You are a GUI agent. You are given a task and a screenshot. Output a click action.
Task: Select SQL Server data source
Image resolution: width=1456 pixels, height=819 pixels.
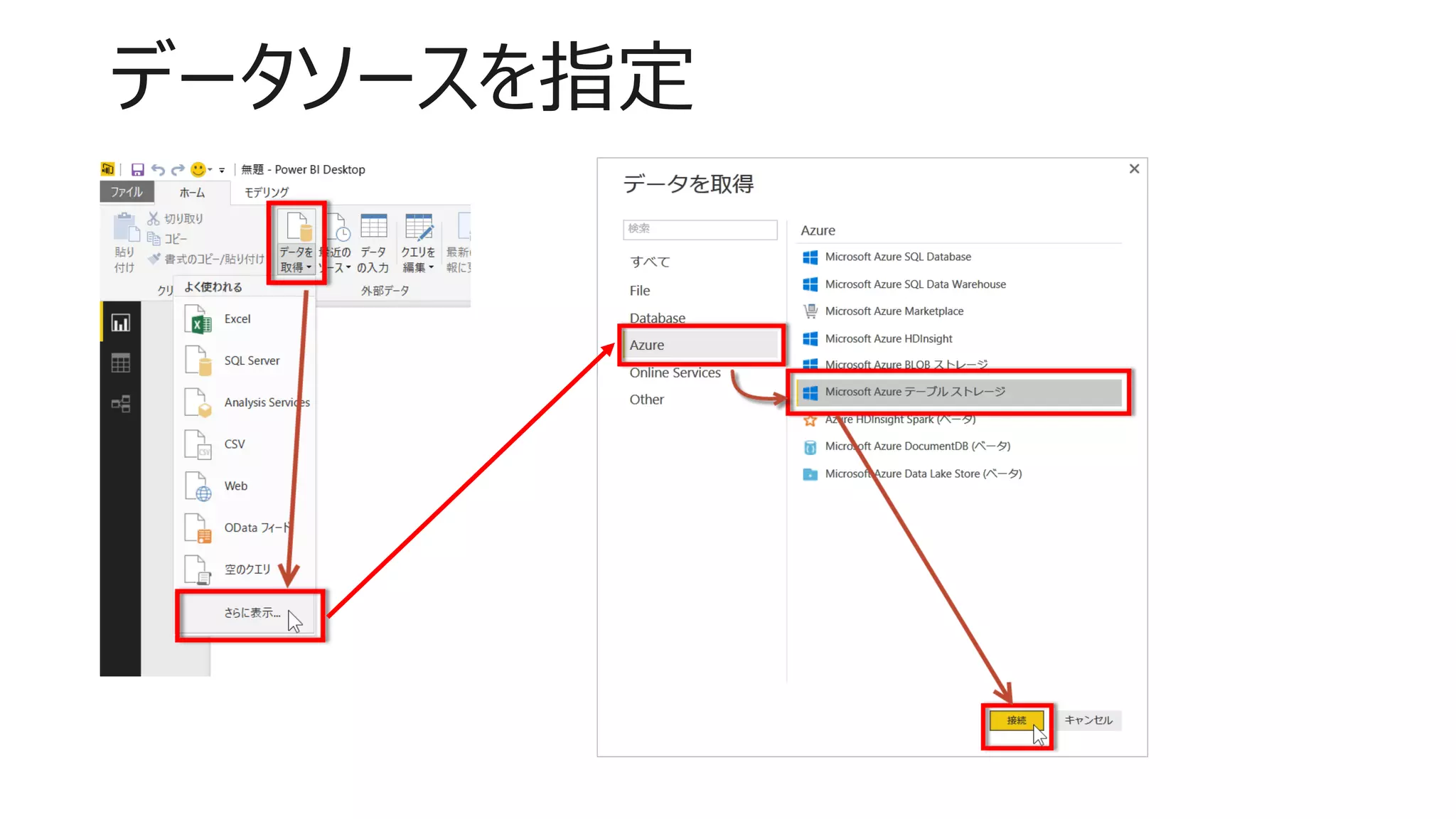[245, 360]
